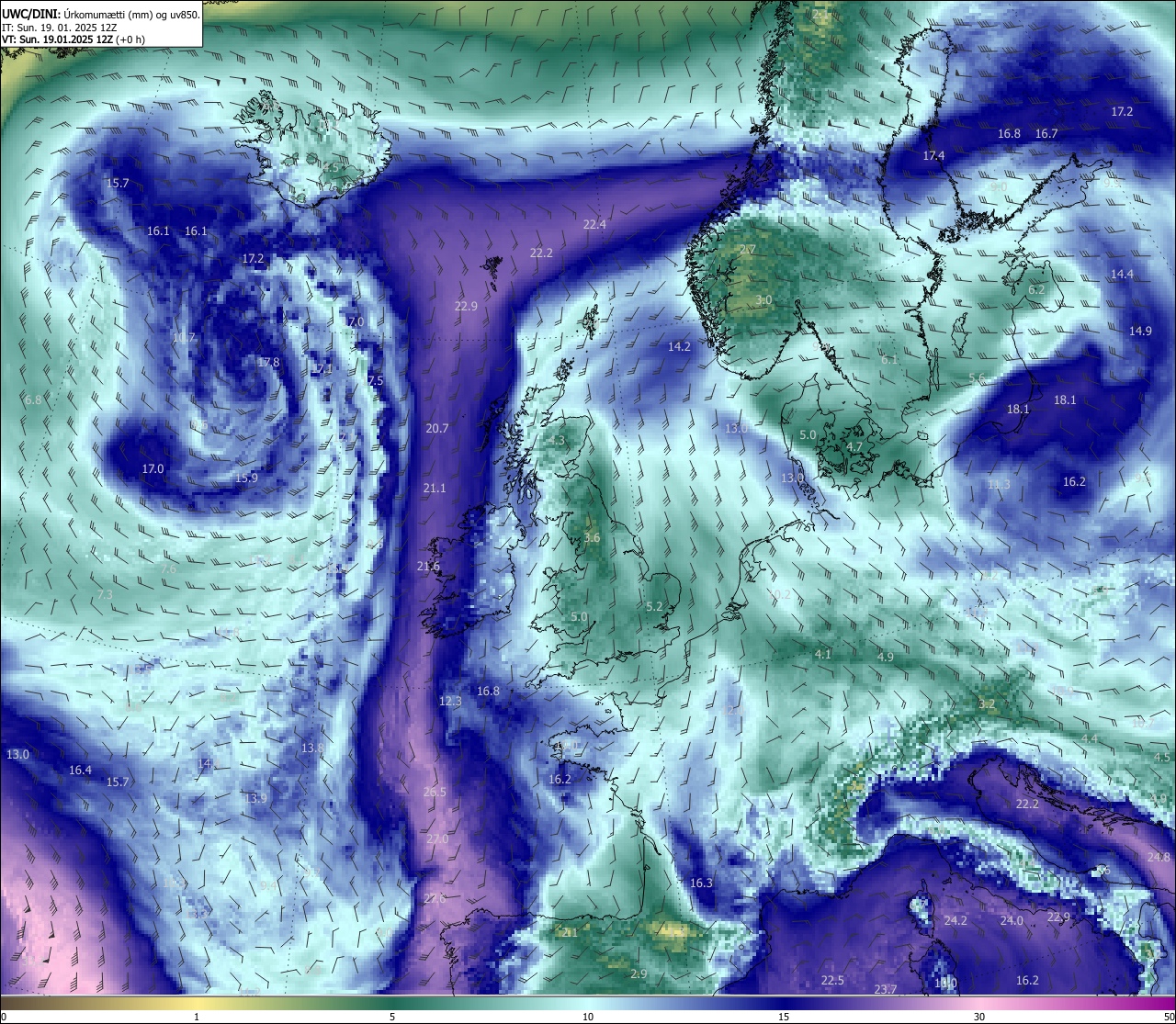
Task: Click the 3.0 value over Norway
Action: (x=763, y=300)
